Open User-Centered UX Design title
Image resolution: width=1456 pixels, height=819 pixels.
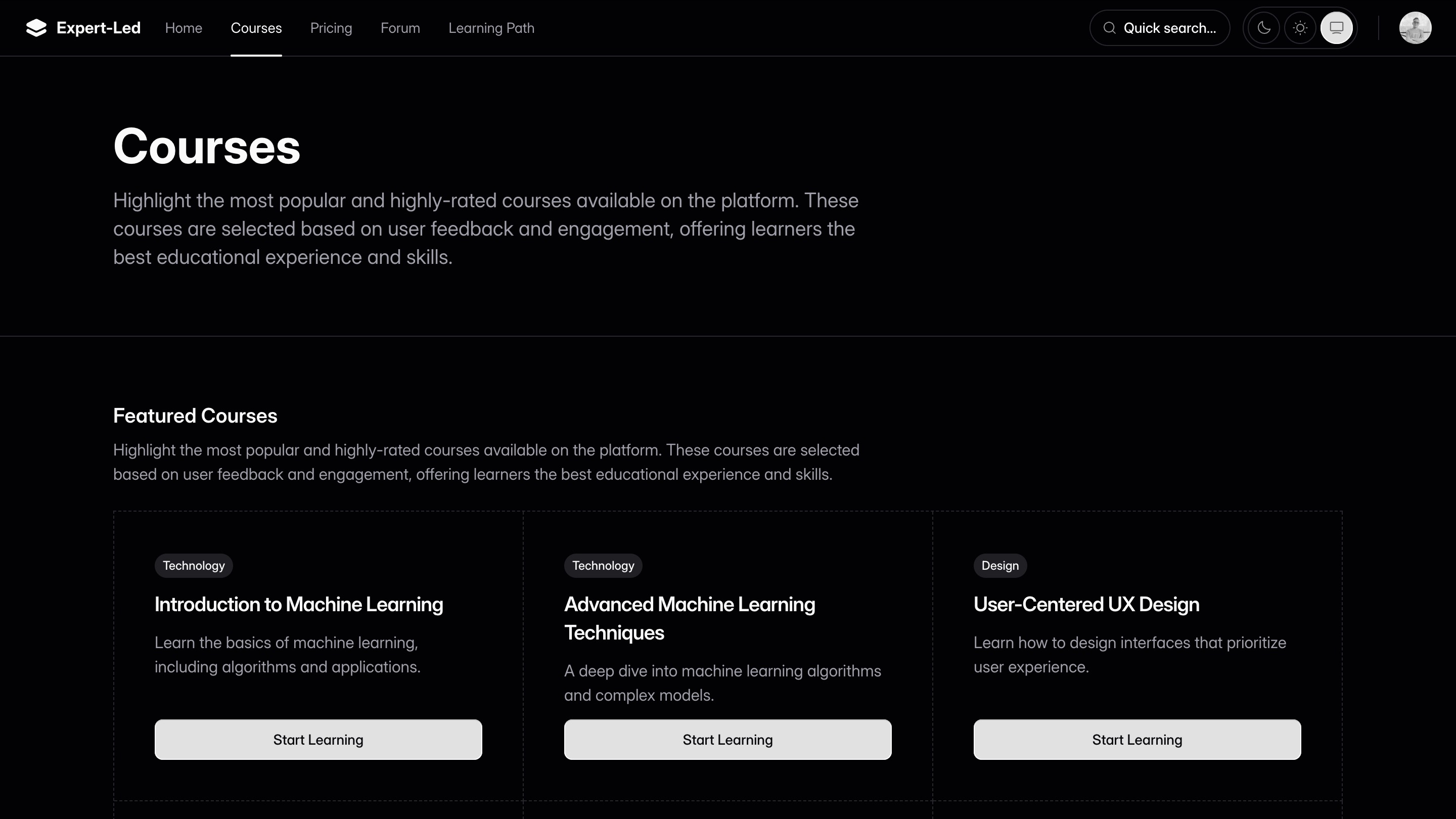coord(1086,604)
